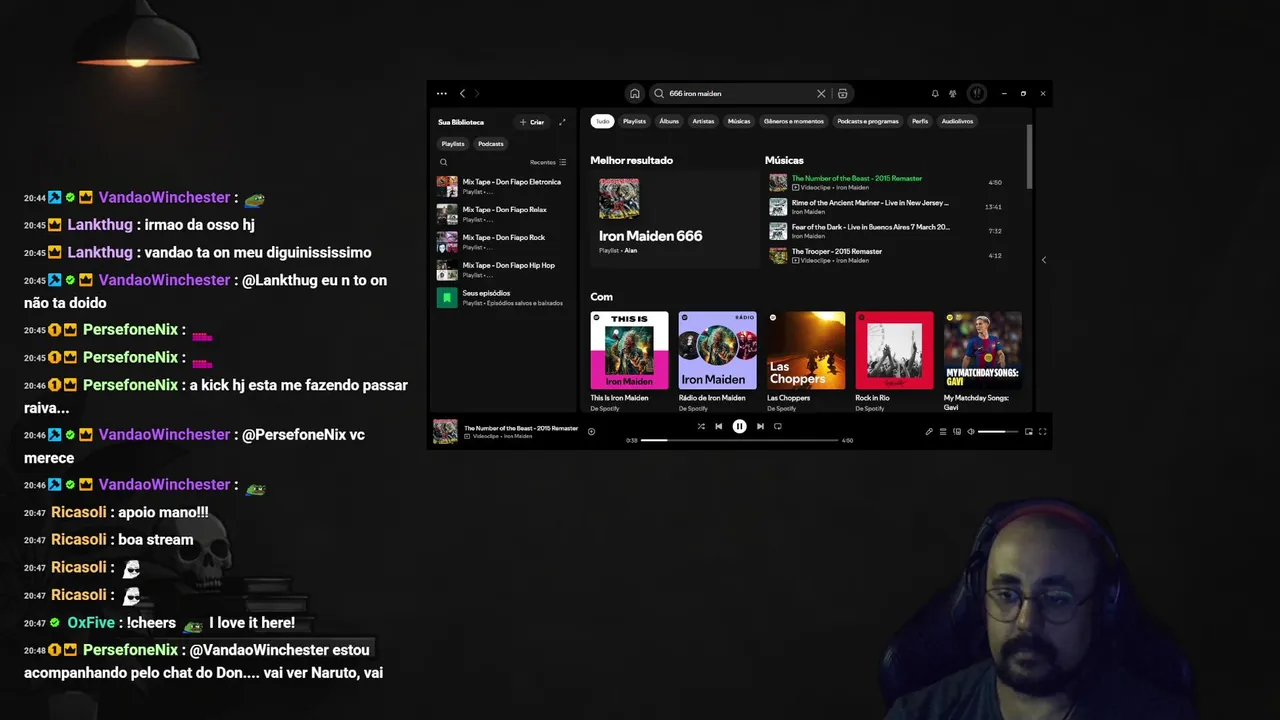Select the Gêneros e momentos tab
The width and height of the screenshot is (1280, 720).
[794, 121]
